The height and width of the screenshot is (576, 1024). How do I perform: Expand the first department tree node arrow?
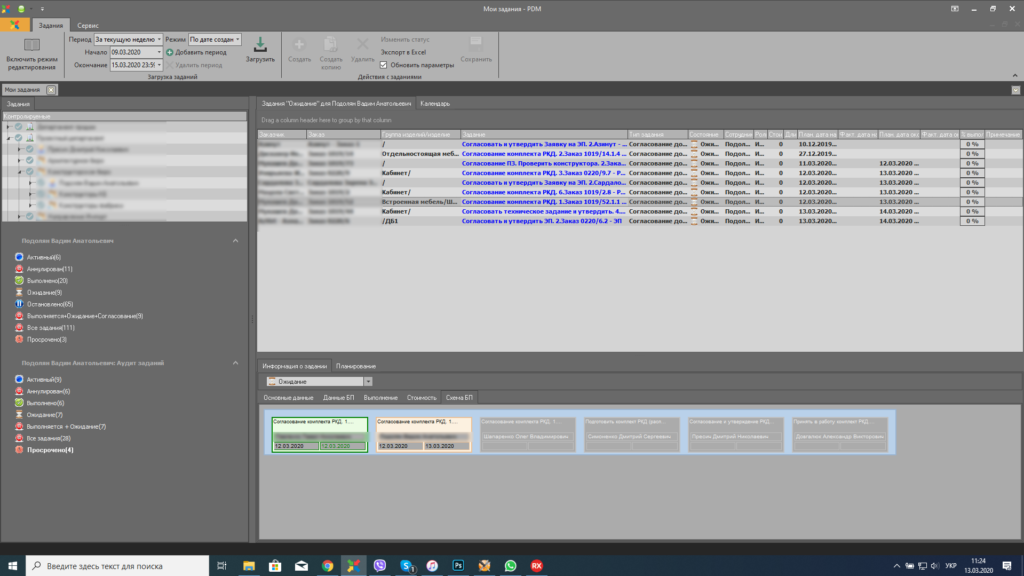[x=8, y=127]
